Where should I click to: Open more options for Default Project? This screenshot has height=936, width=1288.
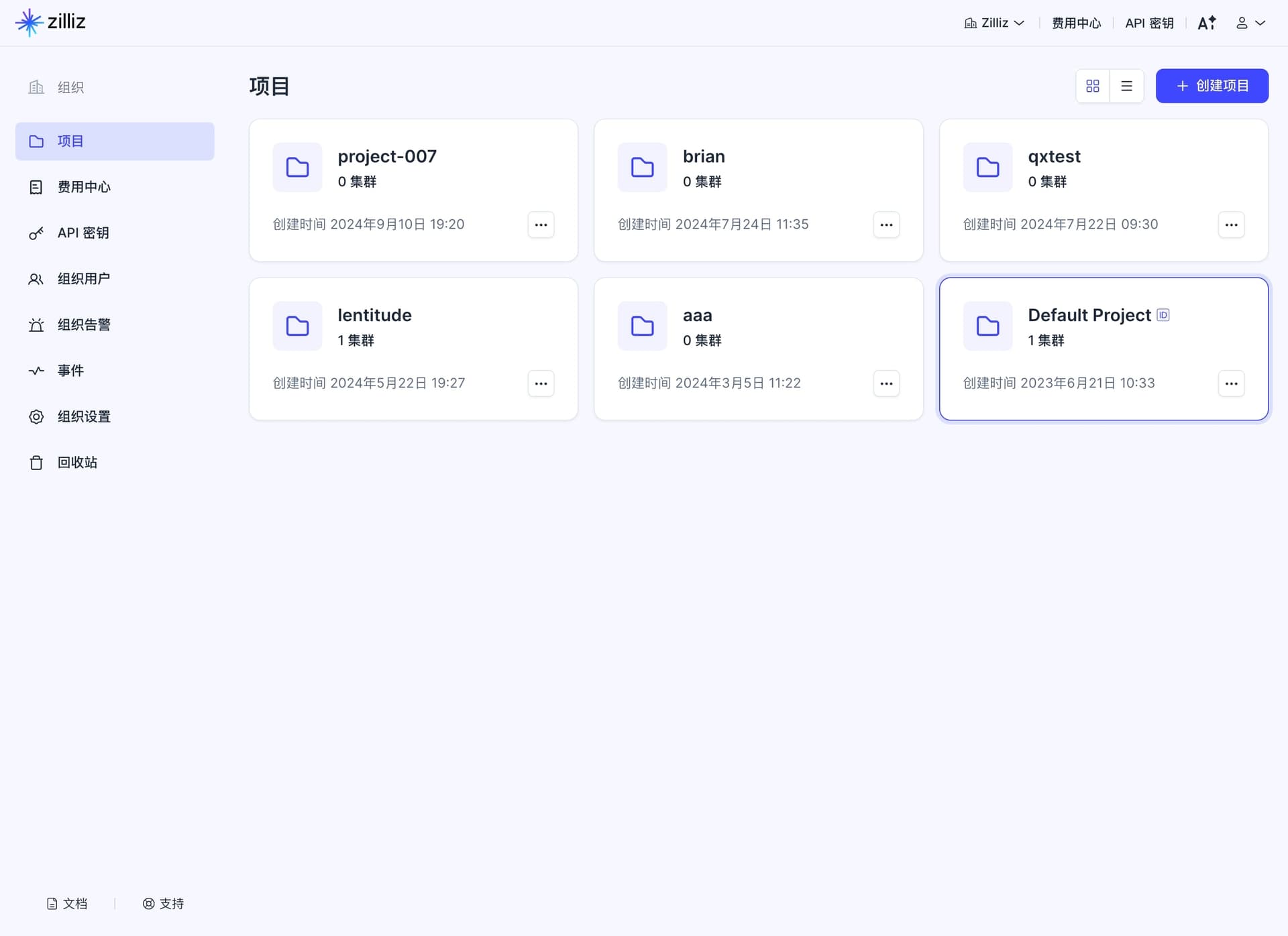pyautogui.click(x=1231, y=384)
